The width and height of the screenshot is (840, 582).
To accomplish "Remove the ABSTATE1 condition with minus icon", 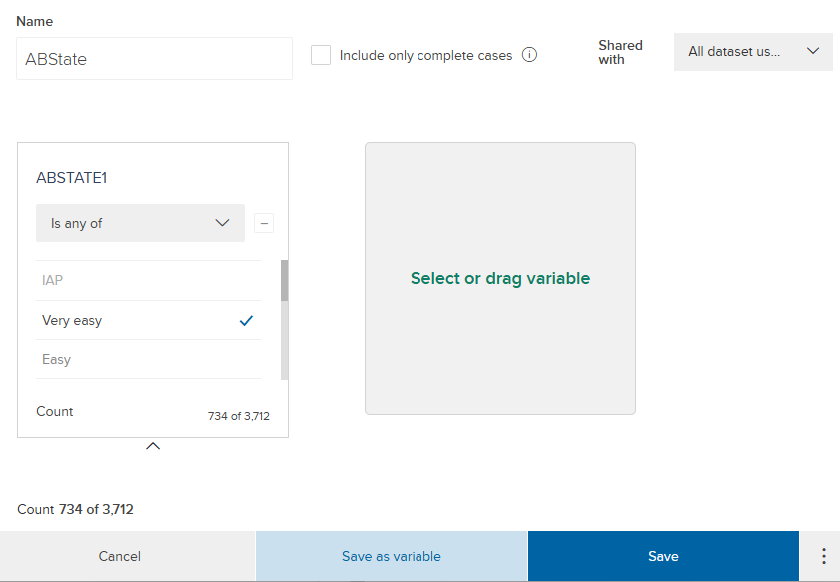I will coord(264,223).
